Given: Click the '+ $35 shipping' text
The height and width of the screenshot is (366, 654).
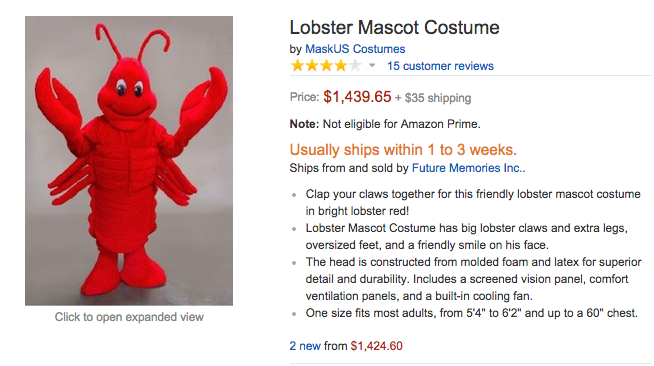Looking at the screenshot, I should point(433,98).
